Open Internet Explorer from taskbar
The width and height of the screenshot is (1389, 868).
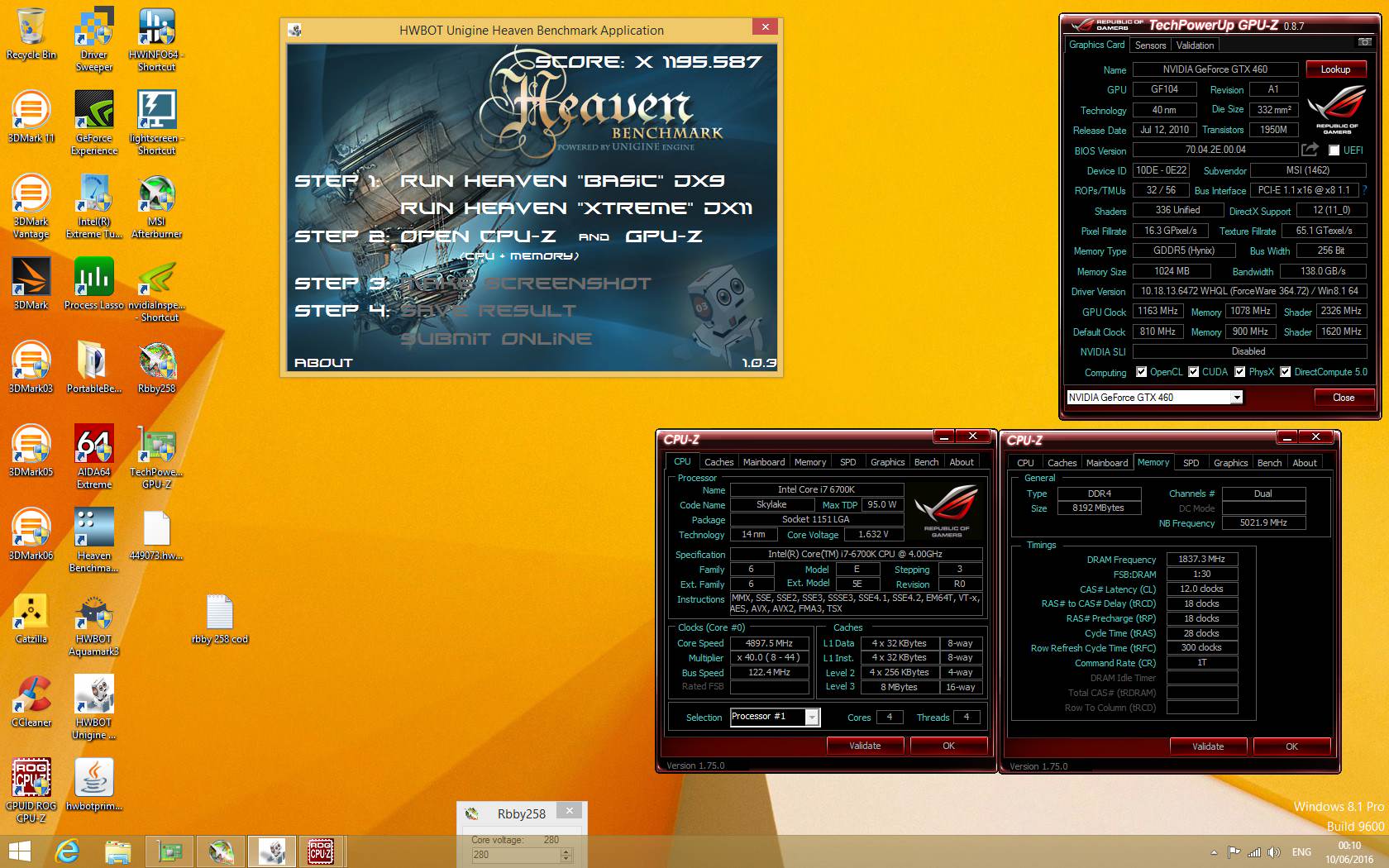[67, 851]
